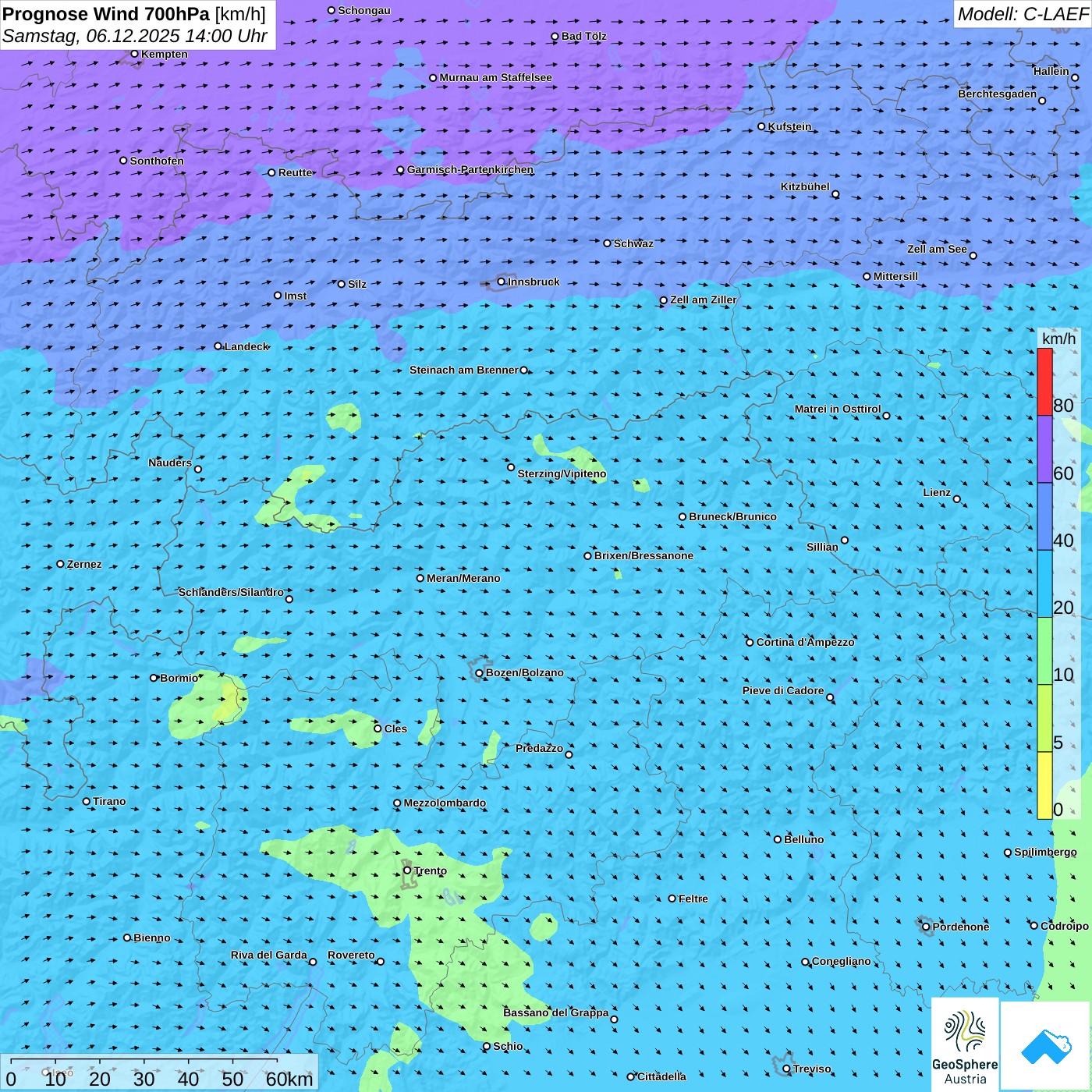Click the "Mezzolombardo" town label
1092x1092 pixels.
[x=445, y=803]
